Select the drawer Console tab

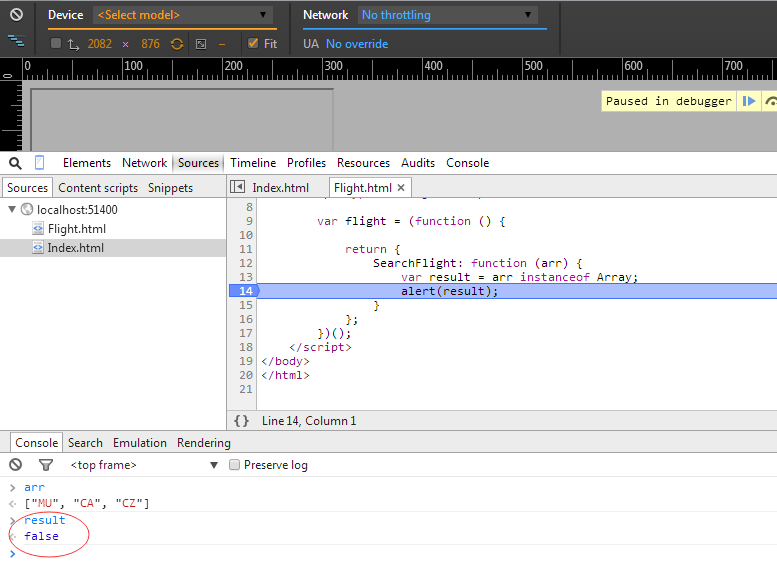pos(37,443)
